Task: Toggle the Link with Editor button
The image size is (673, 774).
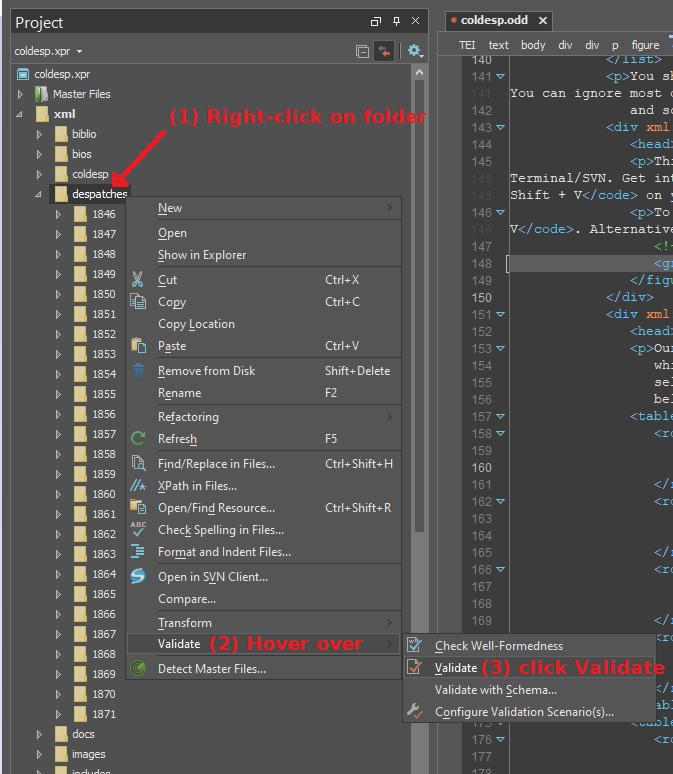Action: click(384, 51)
